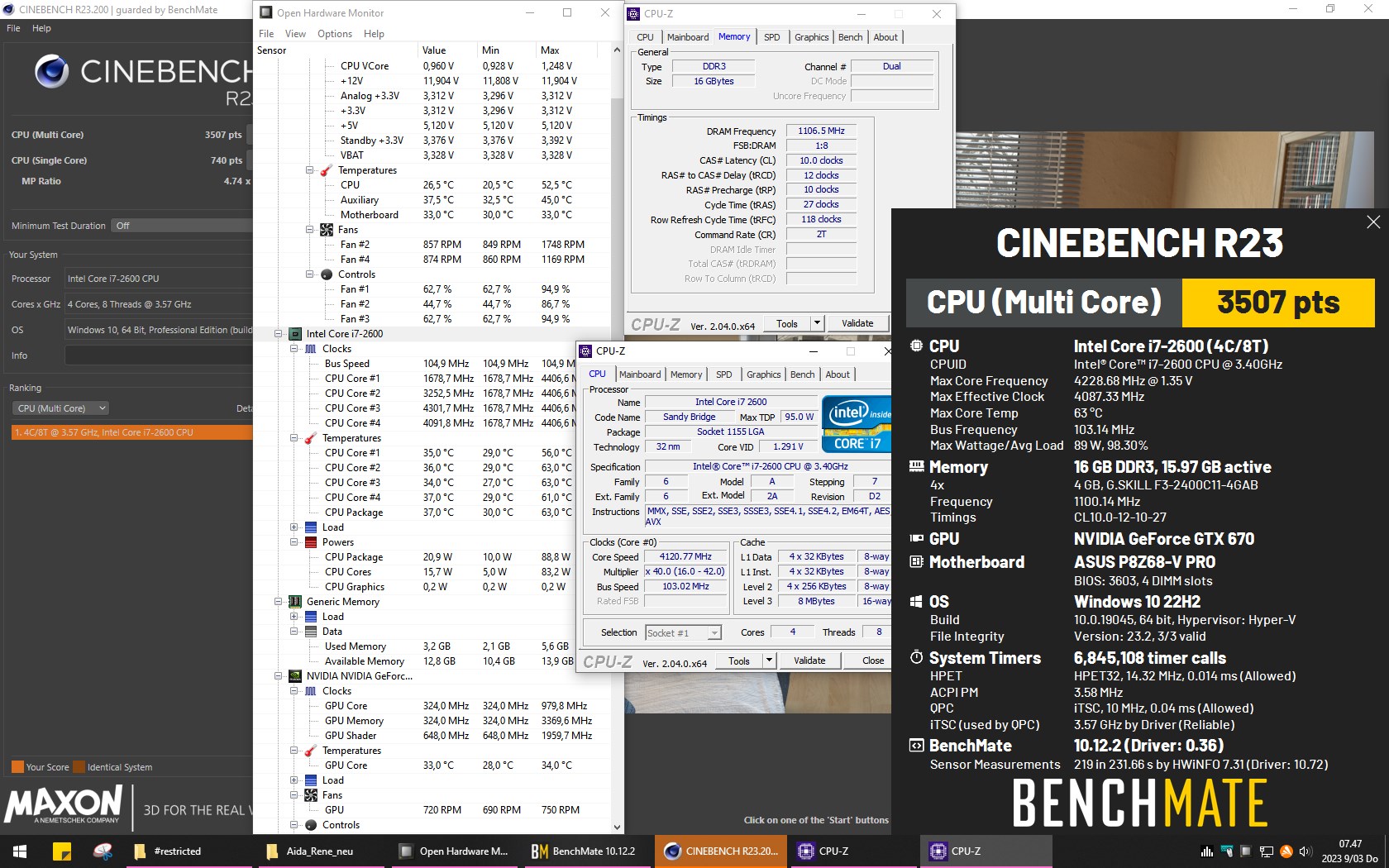The height and width of the screenshot is (868, 1389).
Task: Collapse the Intel Core i7-2600 tree node
Action: [x=279, y=334]
